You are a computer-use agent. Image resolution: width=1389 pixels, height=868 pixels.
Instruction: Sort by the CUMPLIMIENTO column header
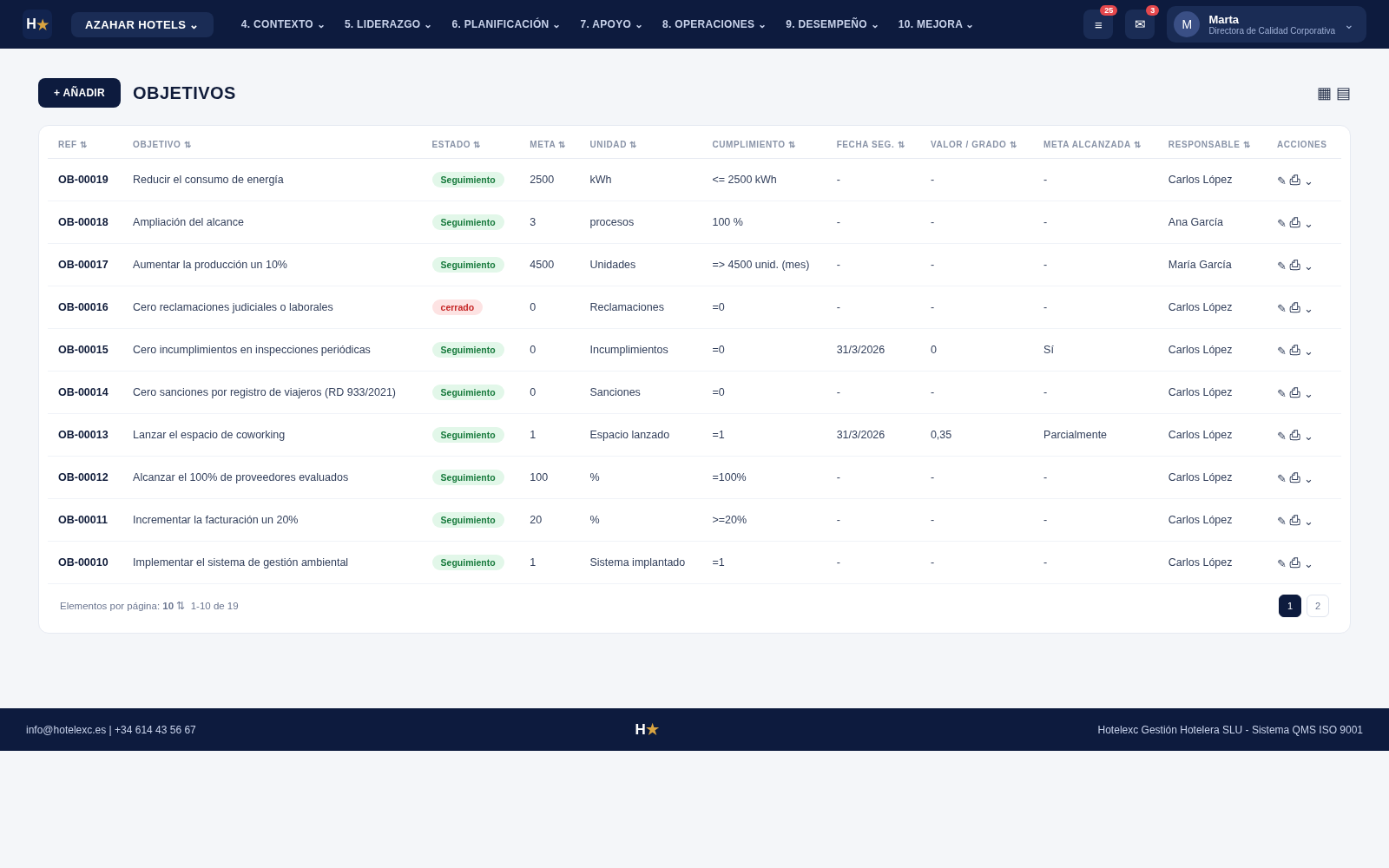[x=754, y=145]
